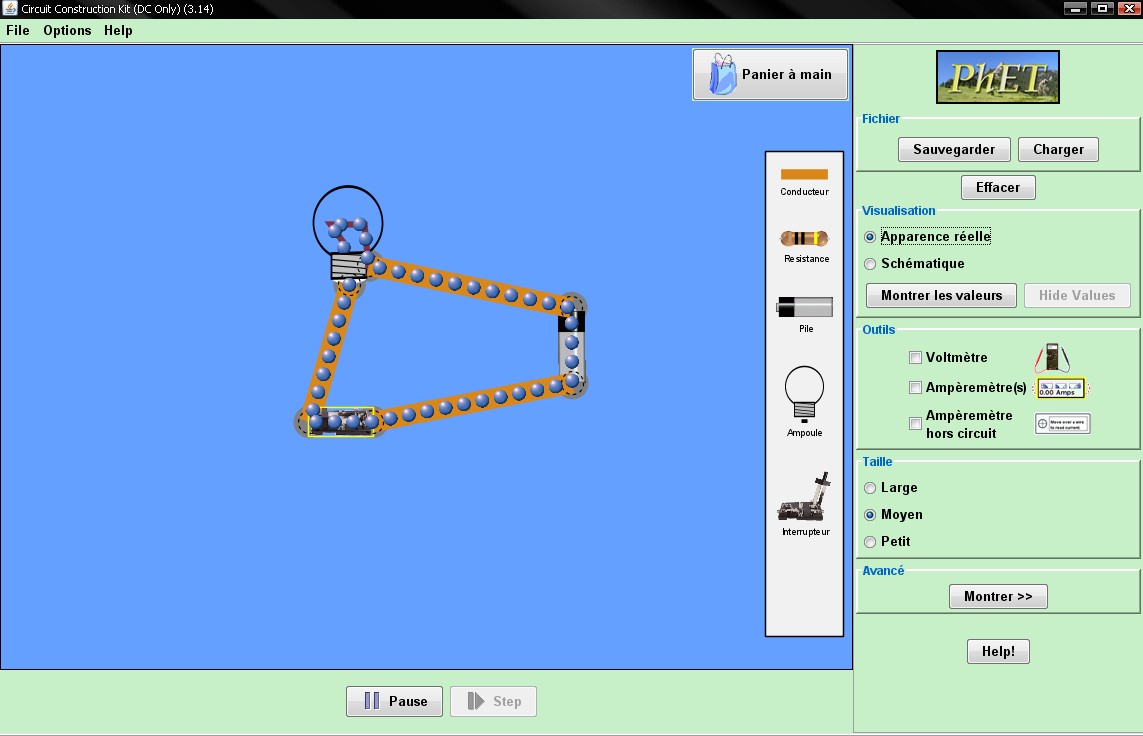Click the Hide Values button
Viewport: 1143px width, 736px height.
(1077, 295)
